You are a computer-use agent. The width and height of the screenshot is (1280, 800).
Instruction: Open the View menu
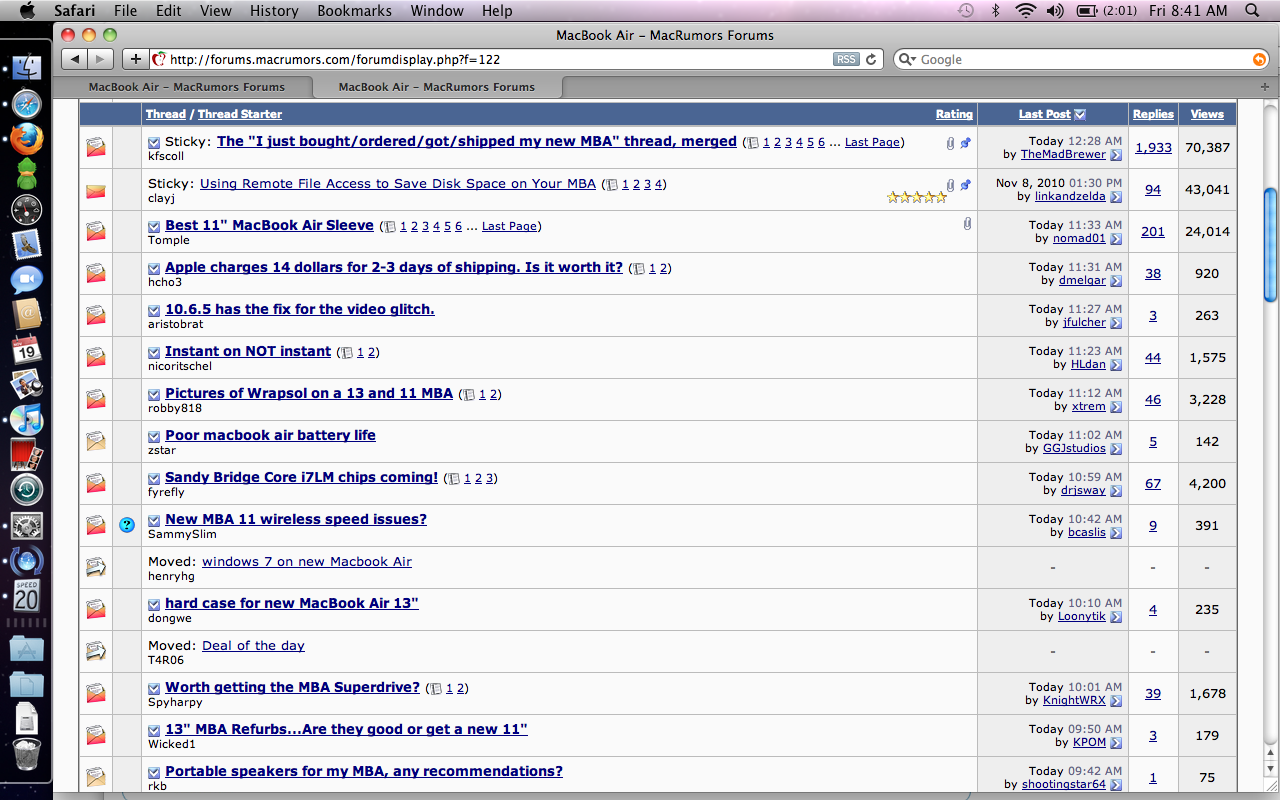tap(216, 11)
